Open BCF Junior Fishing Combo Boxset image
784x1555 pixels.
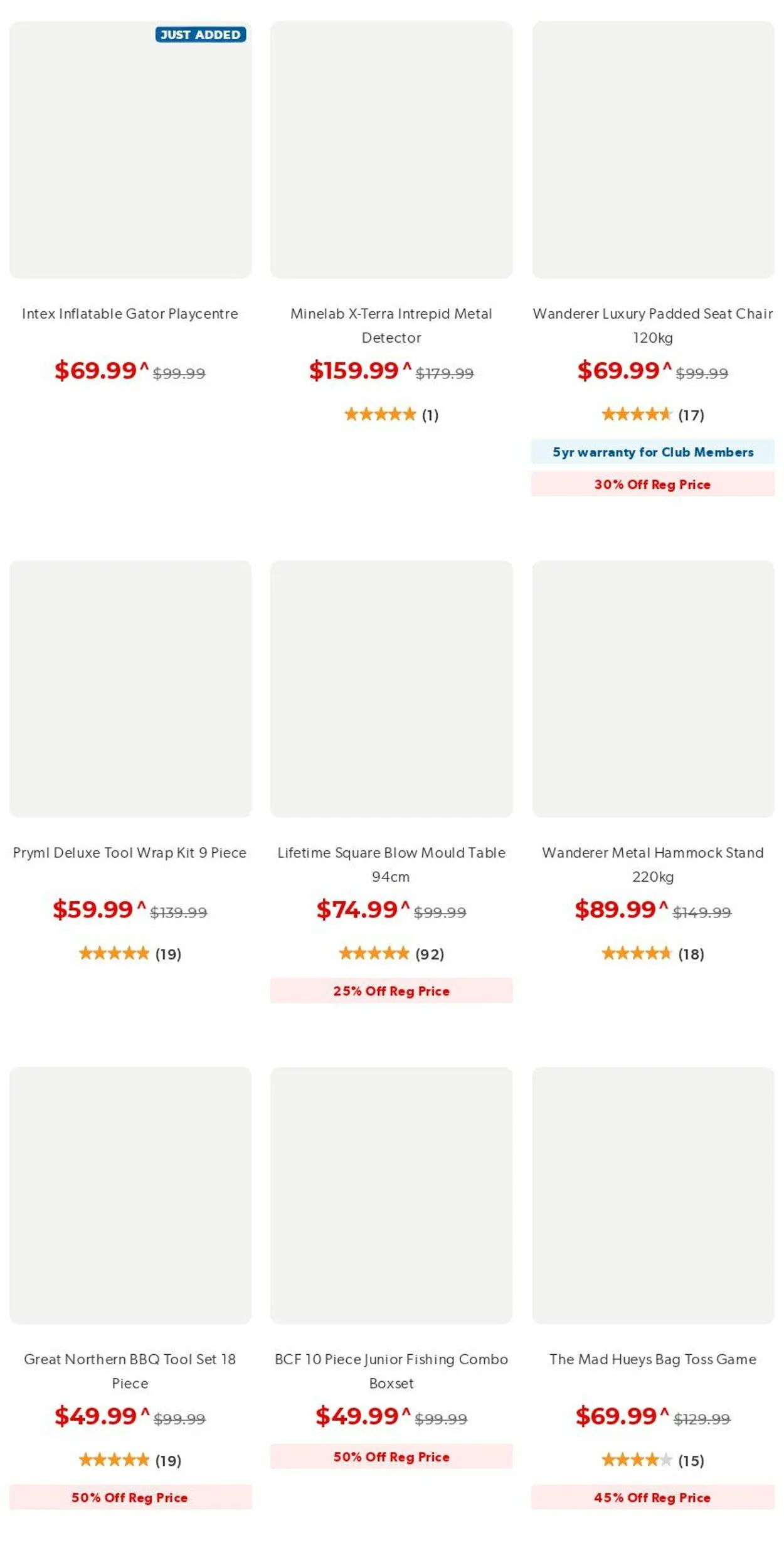click(391, 1195)
